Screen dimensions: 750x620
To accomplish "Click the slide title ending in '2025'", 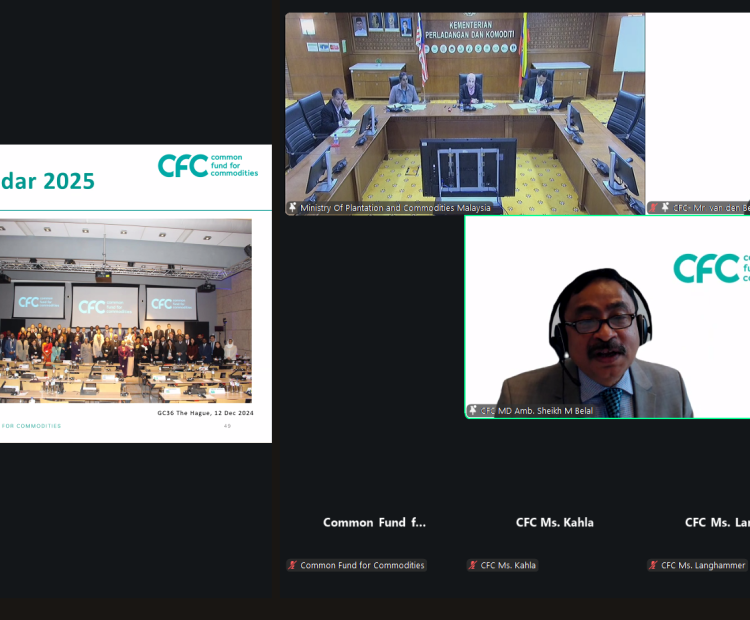I will click(x=48, y=181).
